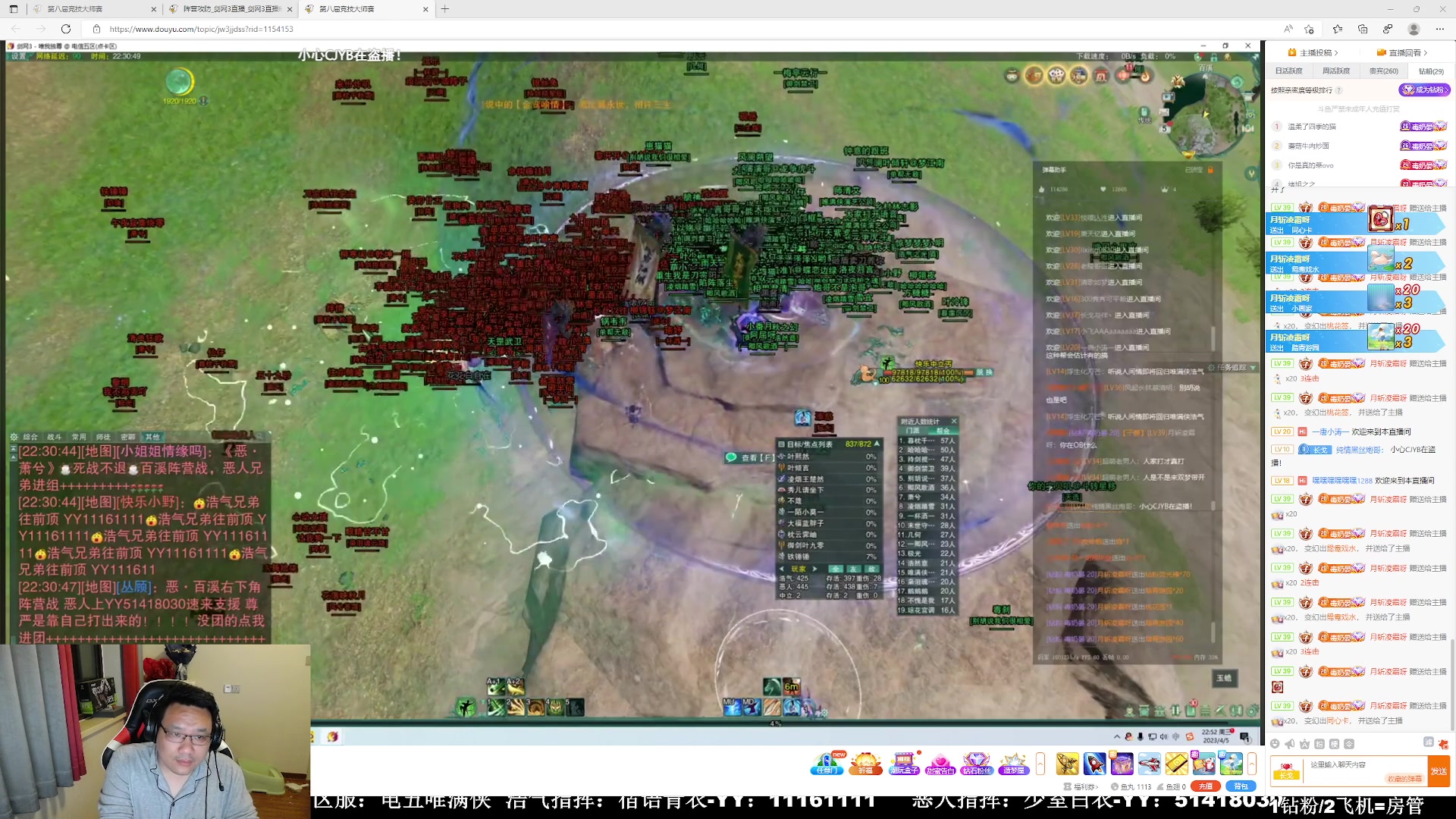This screenshot has width=1456, height=819.
Task: Open the chat horn broadcast icon
Action: pos(1289,744)
